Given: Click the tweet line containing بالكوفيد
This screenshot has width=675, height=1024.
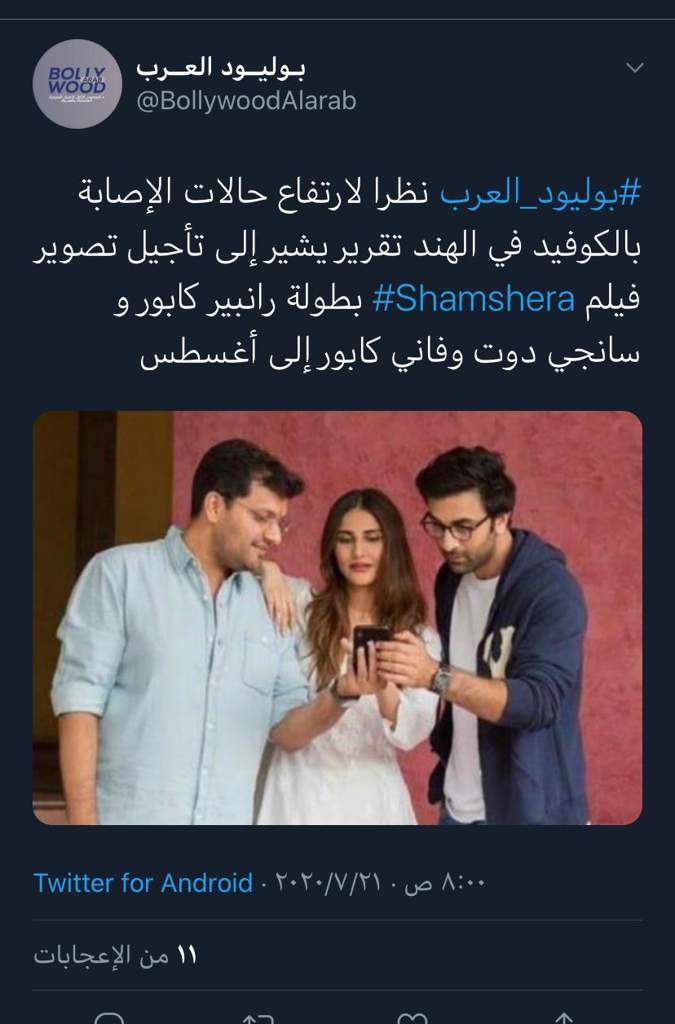Looking at the screenshot, I should 338,248.
